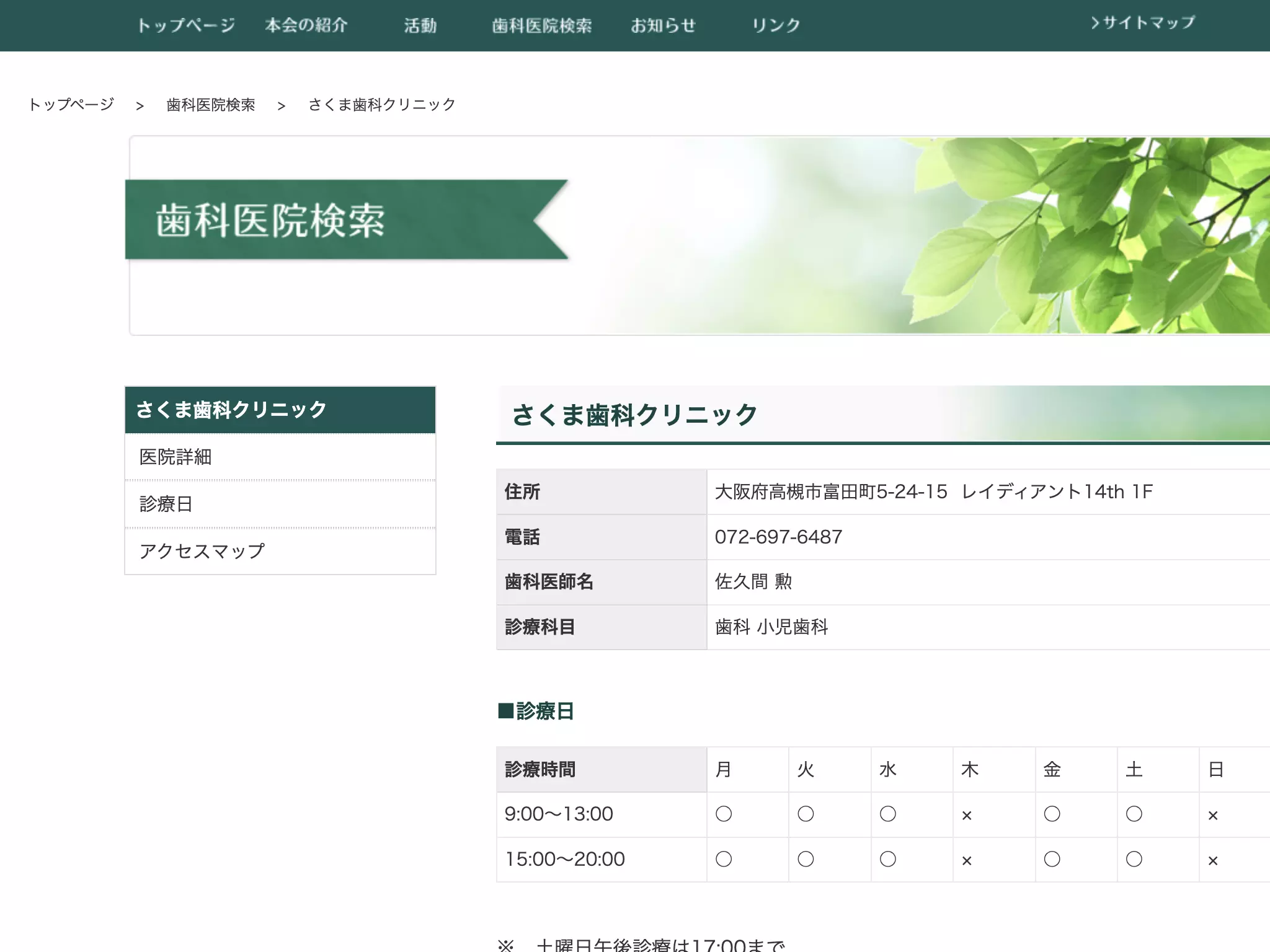The image size is (1270, 952).
Task: Click the 9:00～13:00 time slot cell
Action: pos(602,814)
